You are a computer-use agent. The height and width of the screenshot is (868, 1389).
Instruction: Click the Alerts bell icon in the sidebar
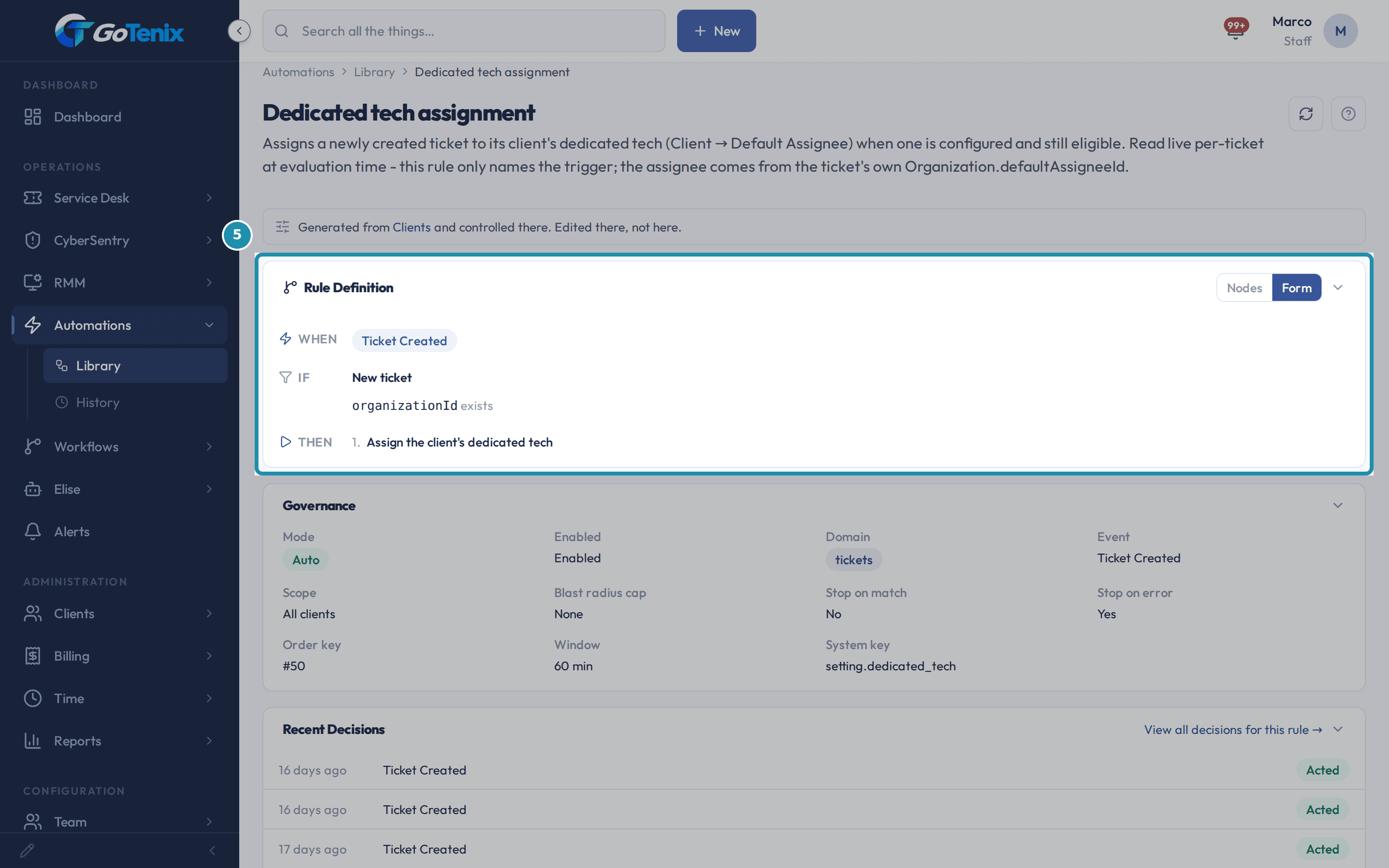coord(33,531)
